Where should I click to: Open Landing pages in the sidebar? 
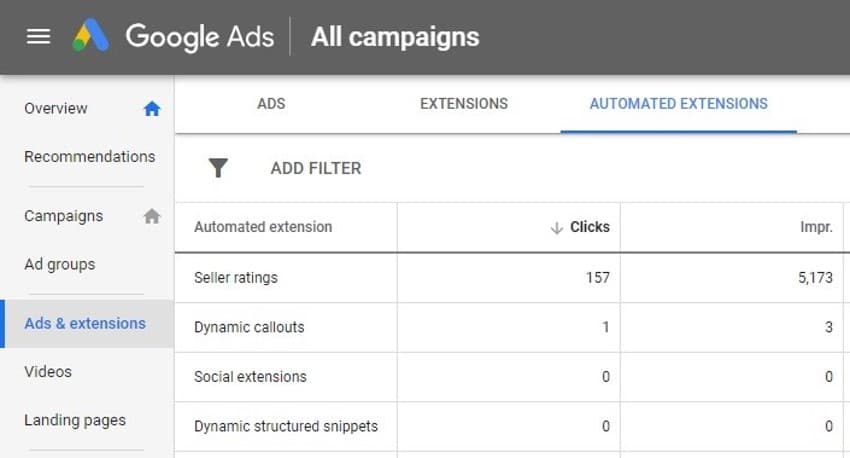75,421
